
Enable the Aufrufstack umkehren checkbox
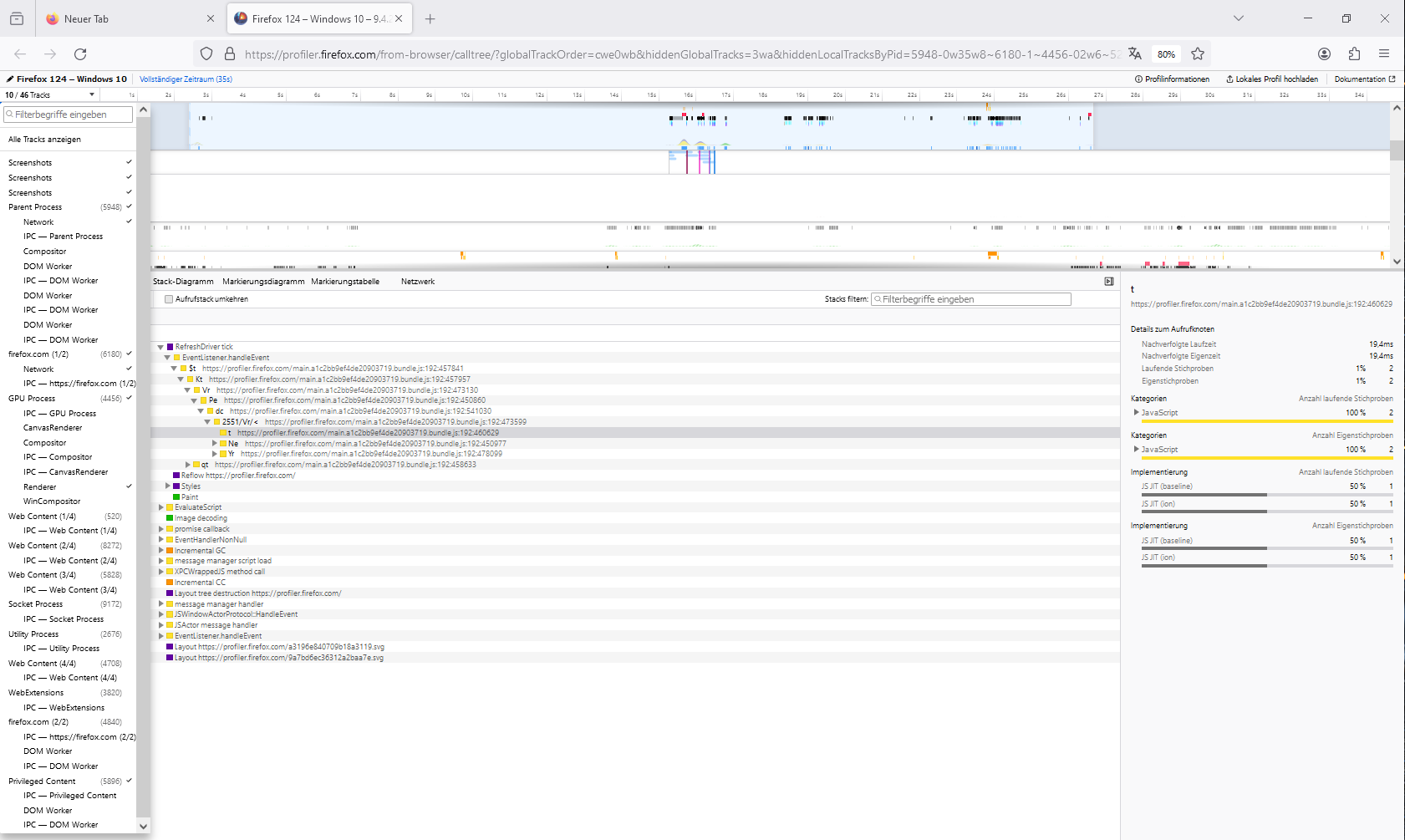click(x=169, y=299)
